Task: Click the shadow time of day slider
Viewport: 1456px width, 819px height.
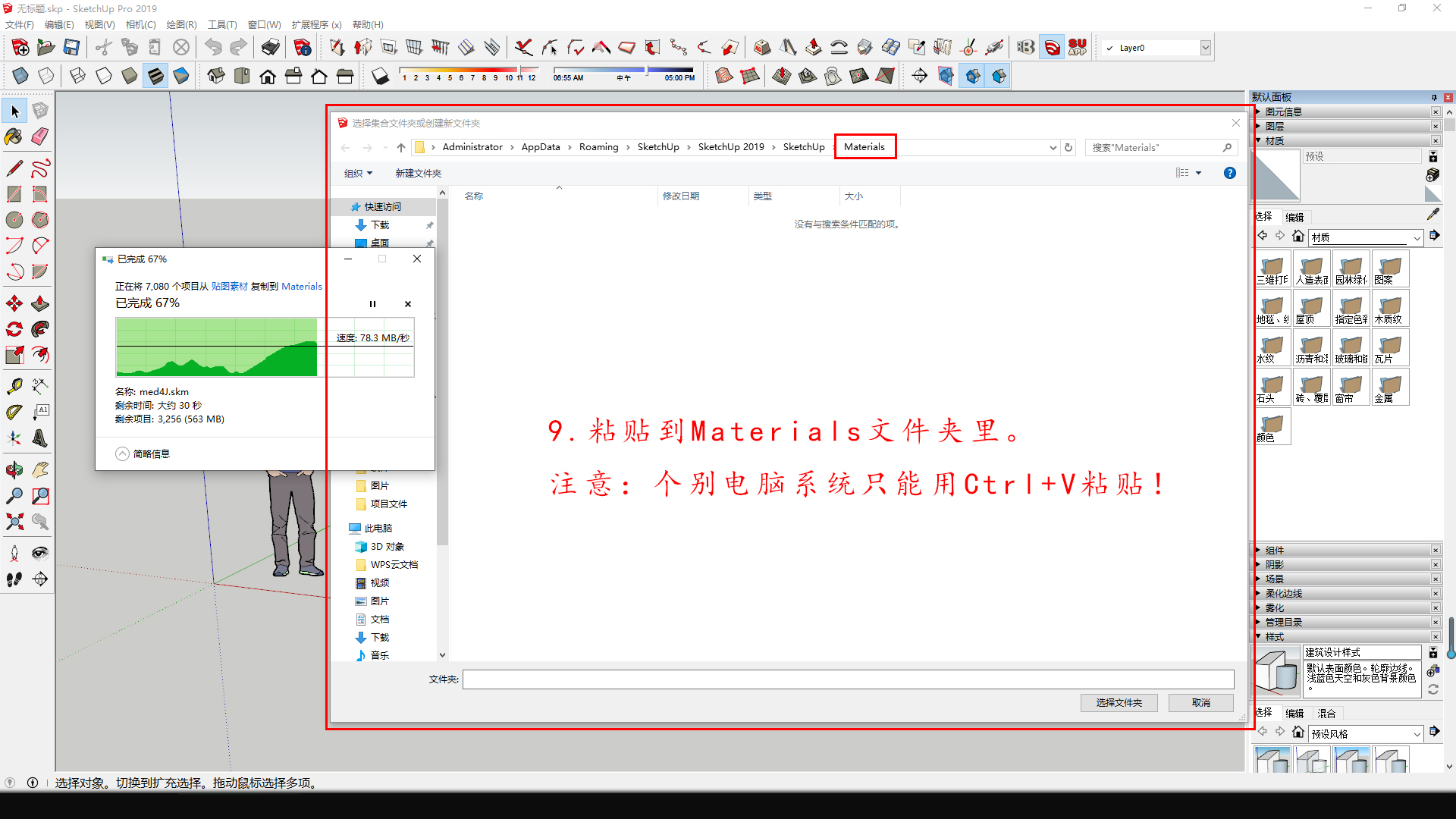Action: [x=622, y=71]
